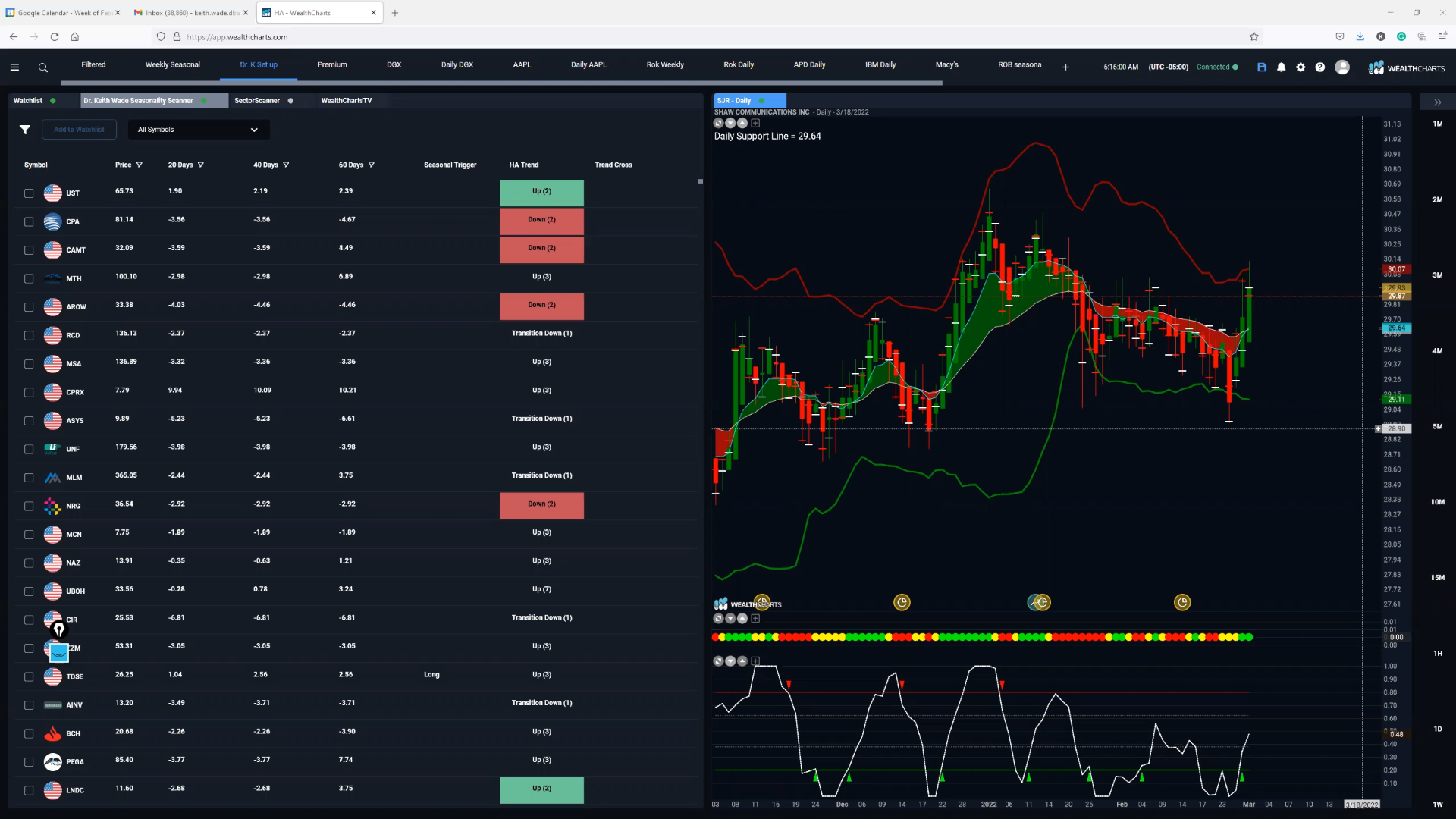Click the browser reload icon
The width and height of the screenshot is (1456, 819).
click(55, 36)
